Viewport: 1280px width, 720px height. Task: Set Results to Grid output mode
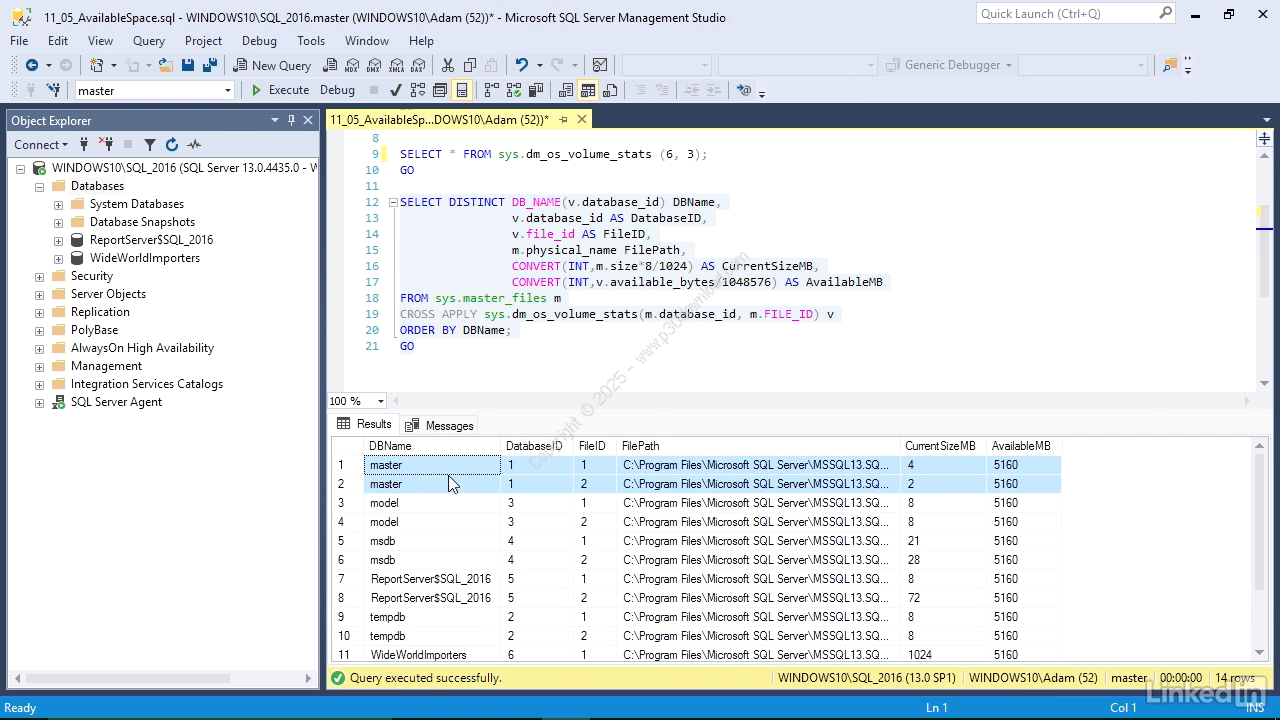[588, 90]
